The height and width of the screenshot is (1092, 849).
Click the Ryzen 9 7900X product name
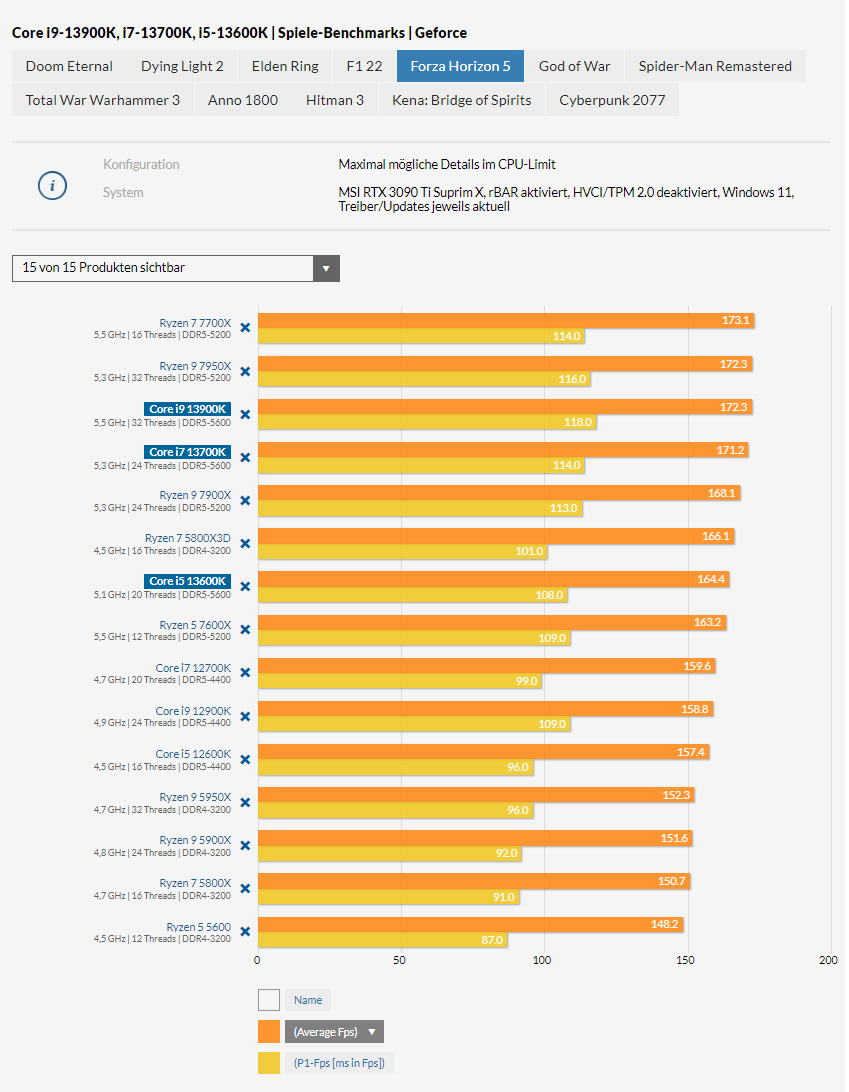click(195, 495)
